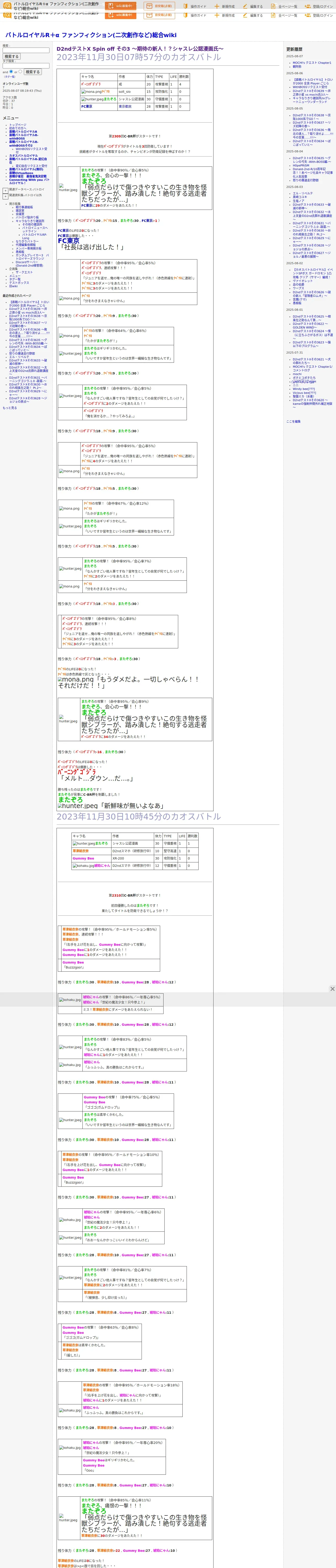
Task: Click もっと見る under recent pages
Action: click(x=10, y=408)
